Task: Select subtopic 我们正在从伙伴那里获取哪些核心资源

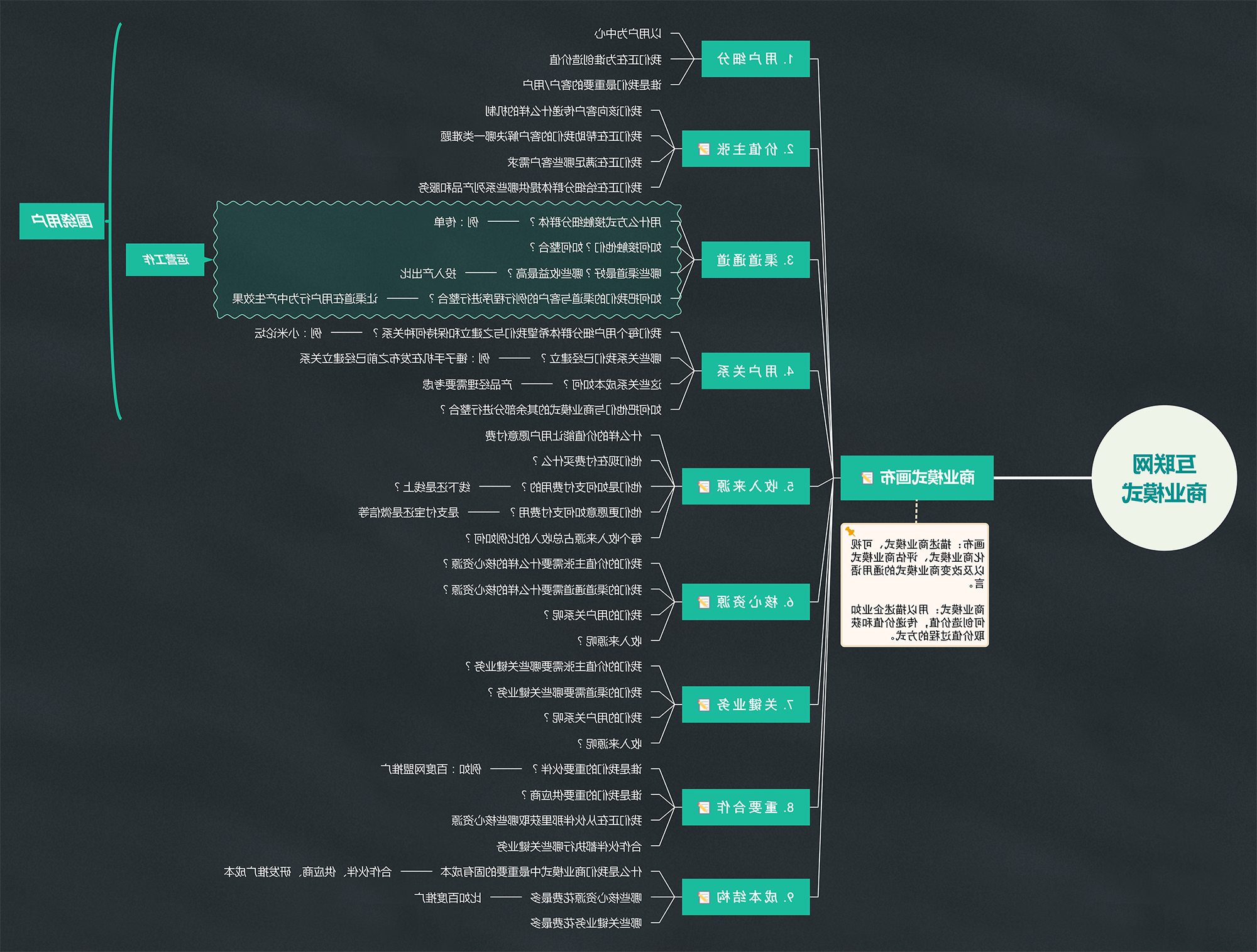Action: click(x=547, y=821)
